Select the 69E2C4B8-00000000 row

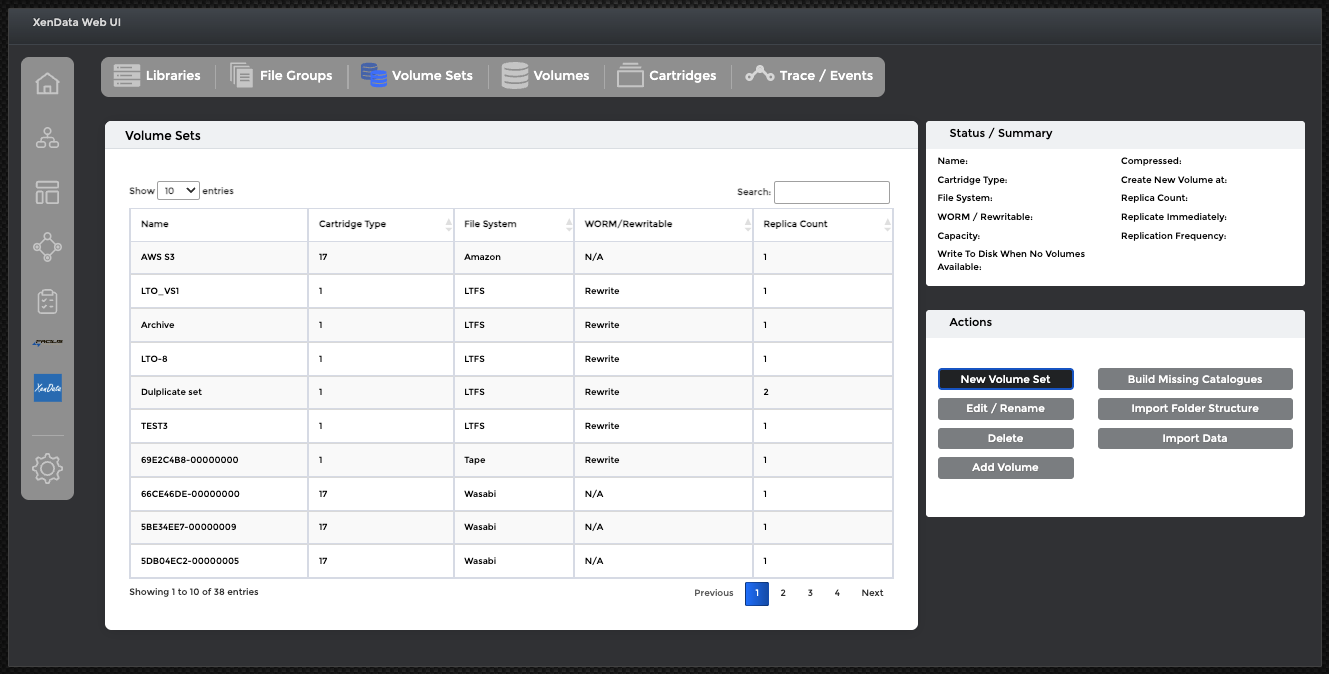tap(511, 460)
